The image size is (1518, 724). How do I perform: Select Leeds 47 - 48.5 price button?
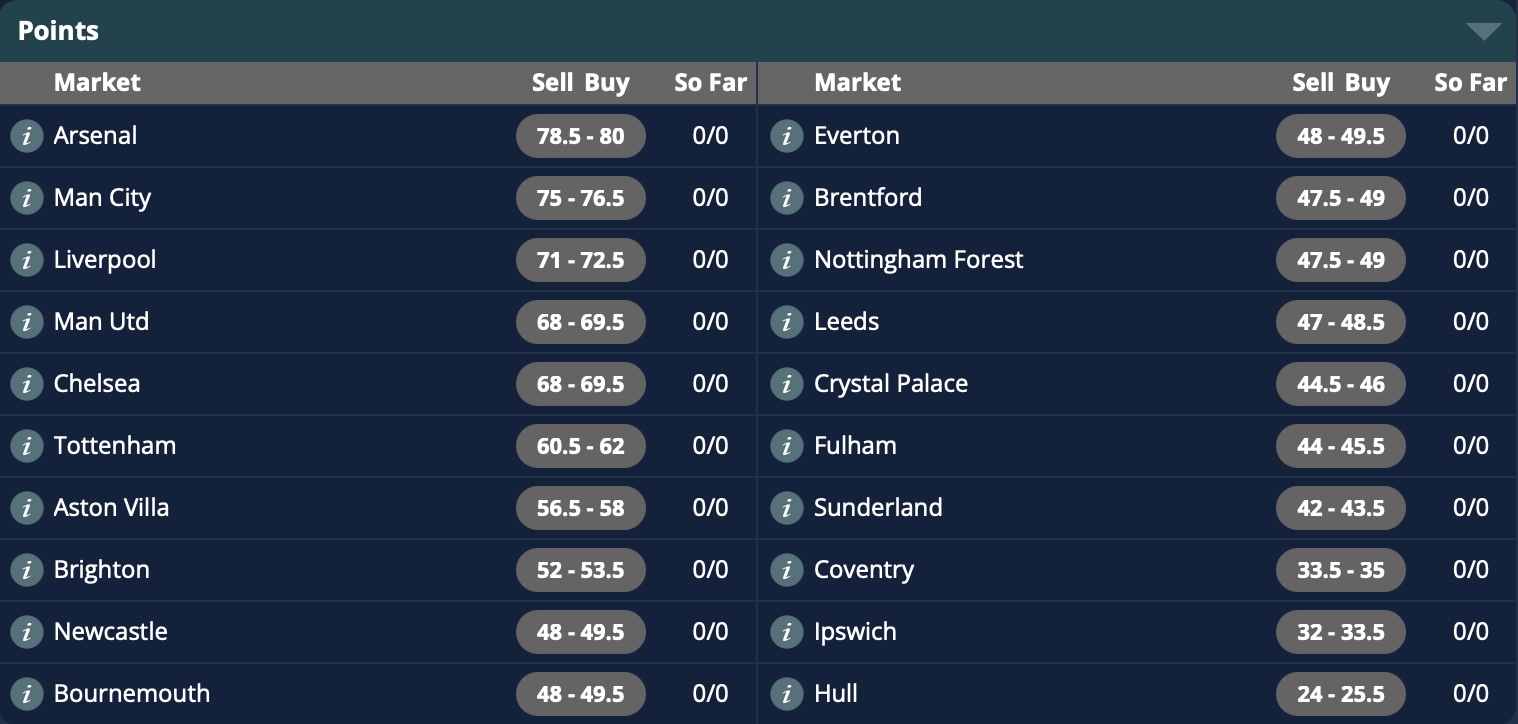(x=1341, y=322)
